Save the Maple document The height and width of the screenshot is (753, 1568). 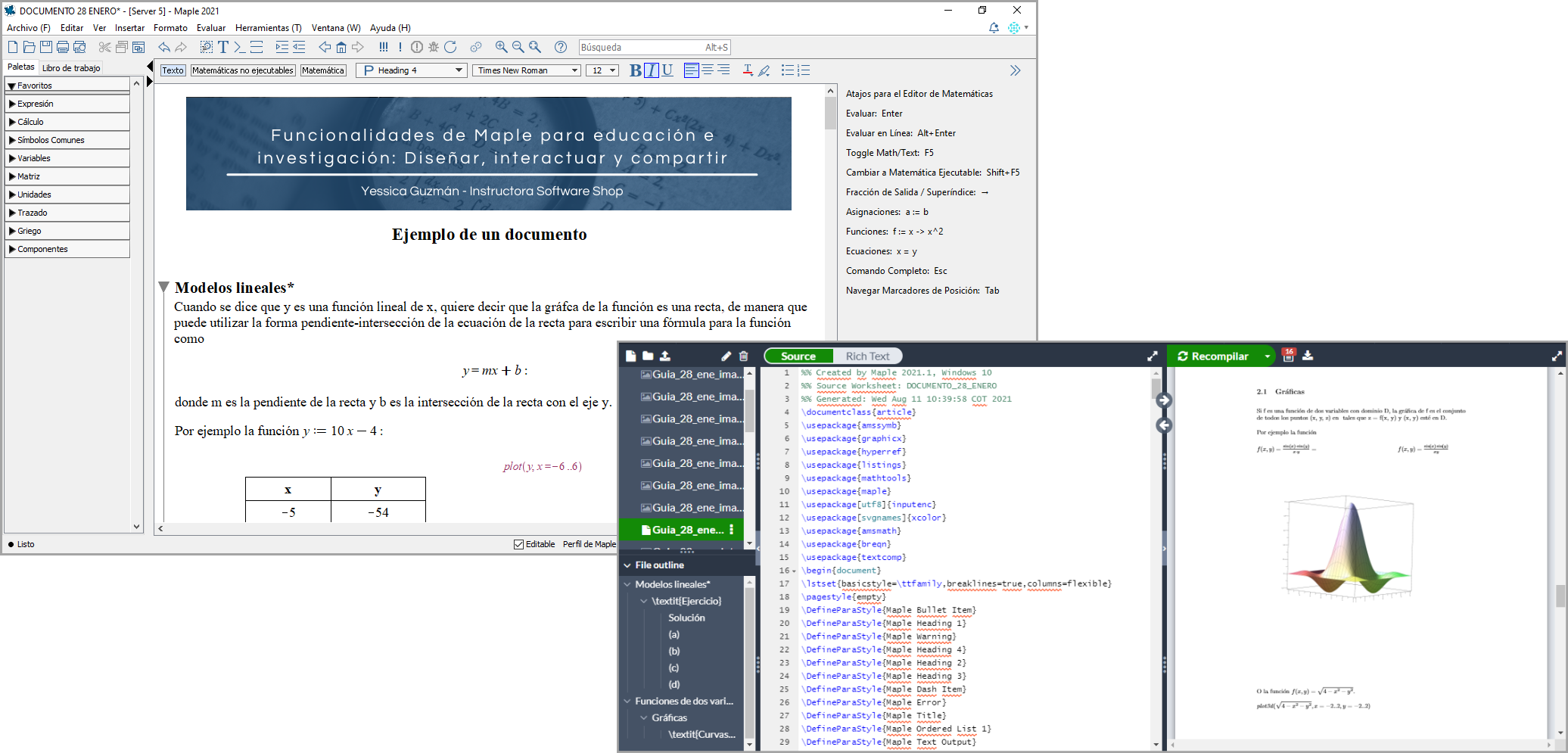(46, 47)
